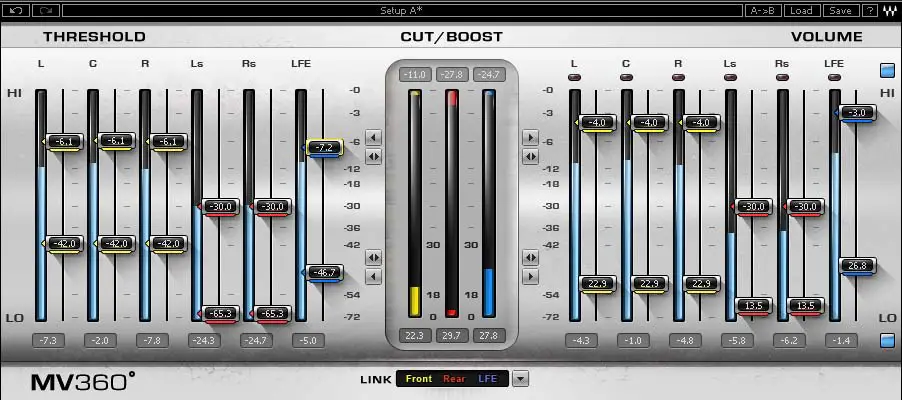Click the A->B copy button

763,10
